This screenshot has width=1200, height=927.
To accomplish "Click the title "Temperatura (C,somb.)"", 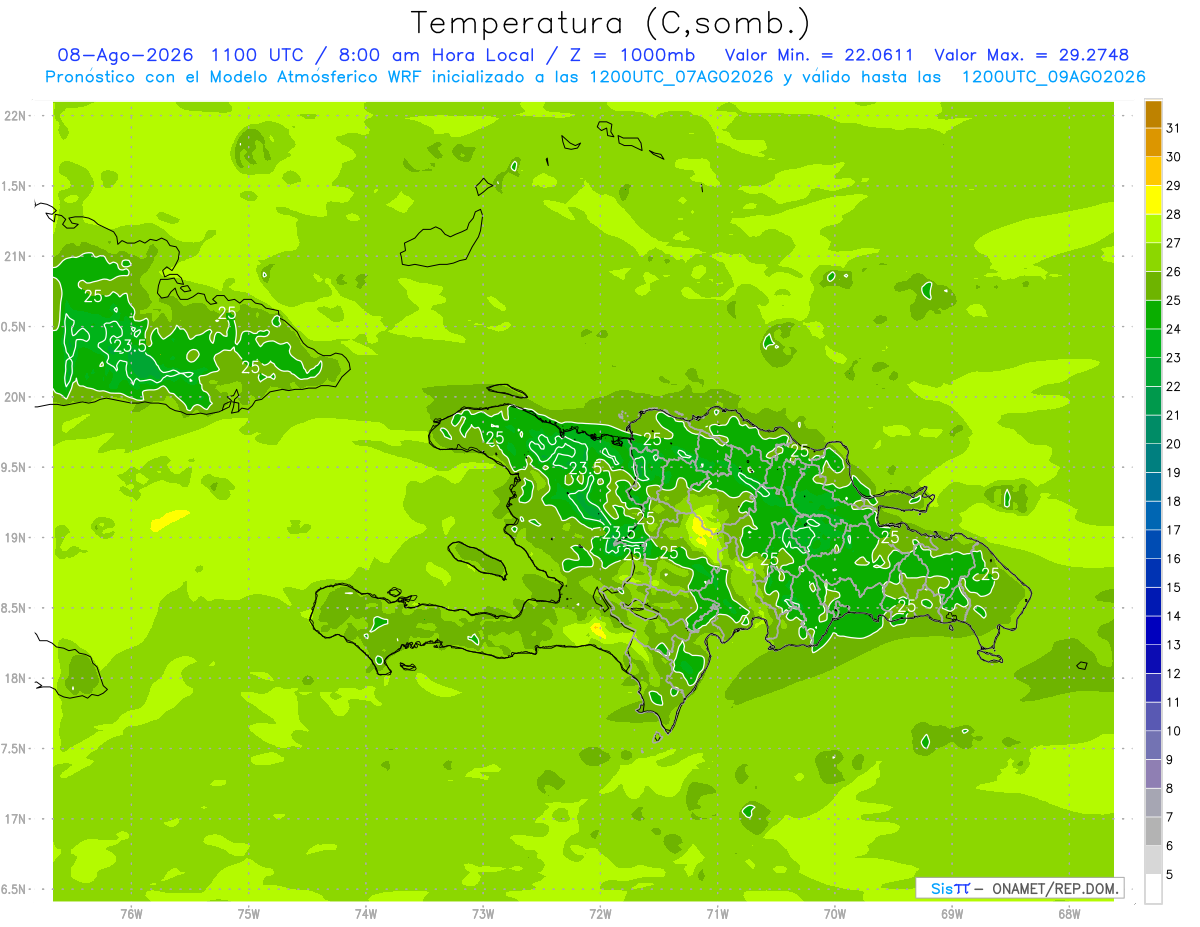I will tap(611, 23).
